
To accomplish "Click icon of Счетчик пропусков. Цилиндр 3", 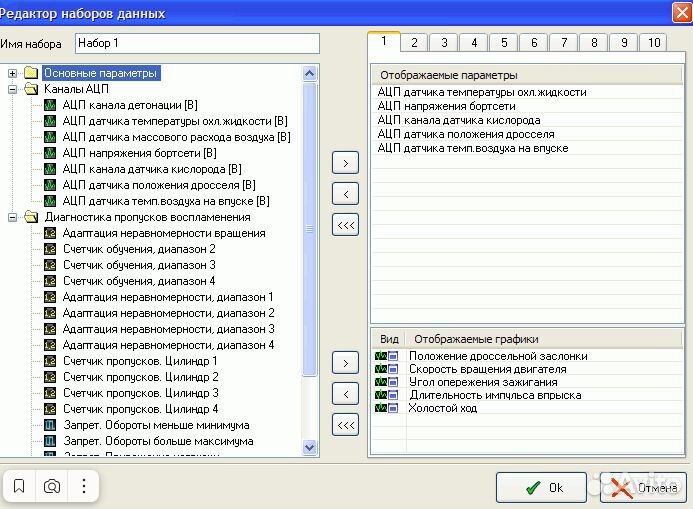I will click(50, 393).
